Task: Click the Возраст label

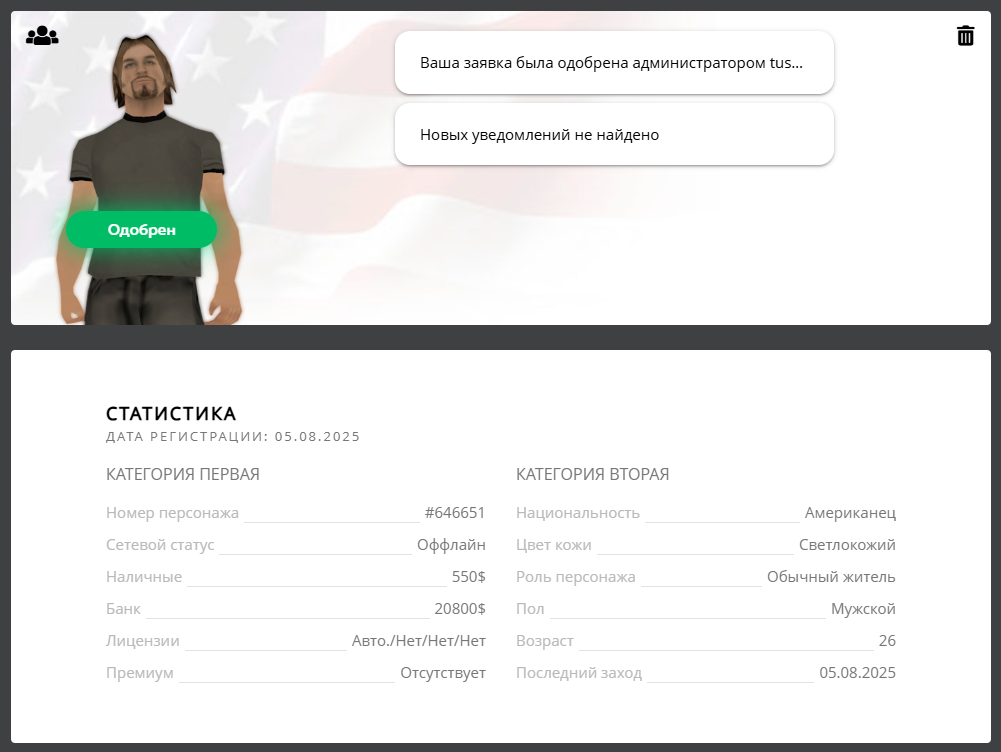Action: pyautogui.click(x=545, y=640)
